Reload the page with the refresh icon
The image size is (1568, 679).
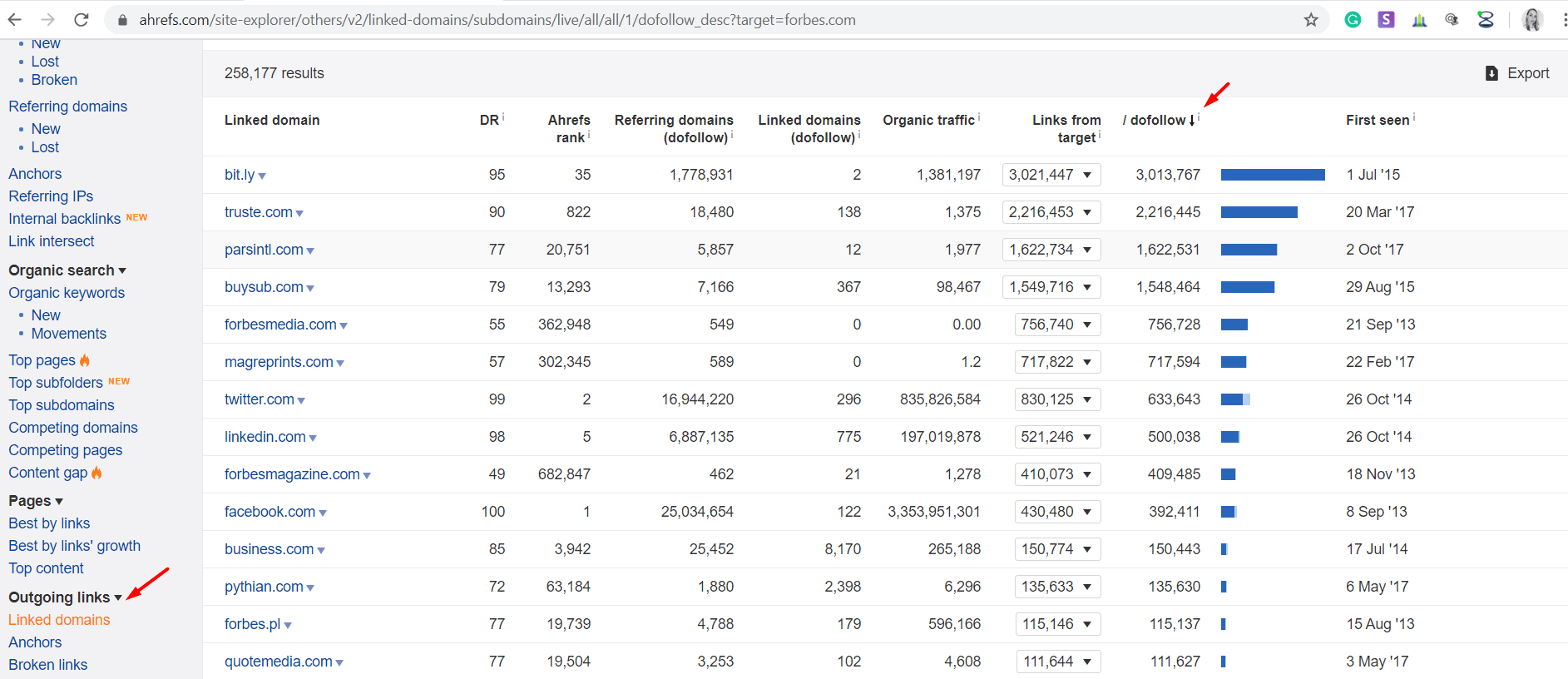[82, 19]
